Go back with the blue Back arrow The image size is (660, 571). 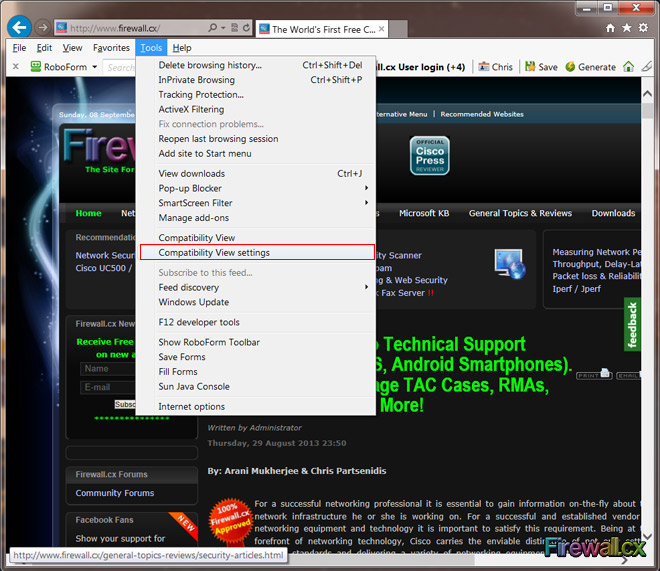point(19,27)
